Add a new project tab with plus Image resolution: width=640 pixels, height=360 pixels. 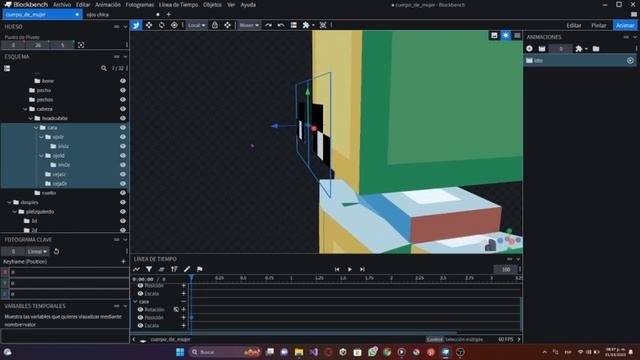coord(169,14)
